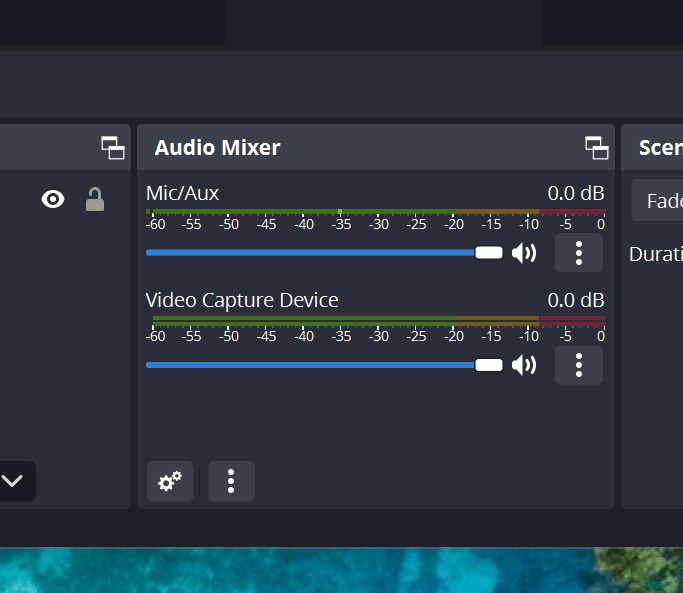Click the Mic/Aux 0.0 dB value
The width and height of the screenshot is (683, 593).
coord(576,193)
